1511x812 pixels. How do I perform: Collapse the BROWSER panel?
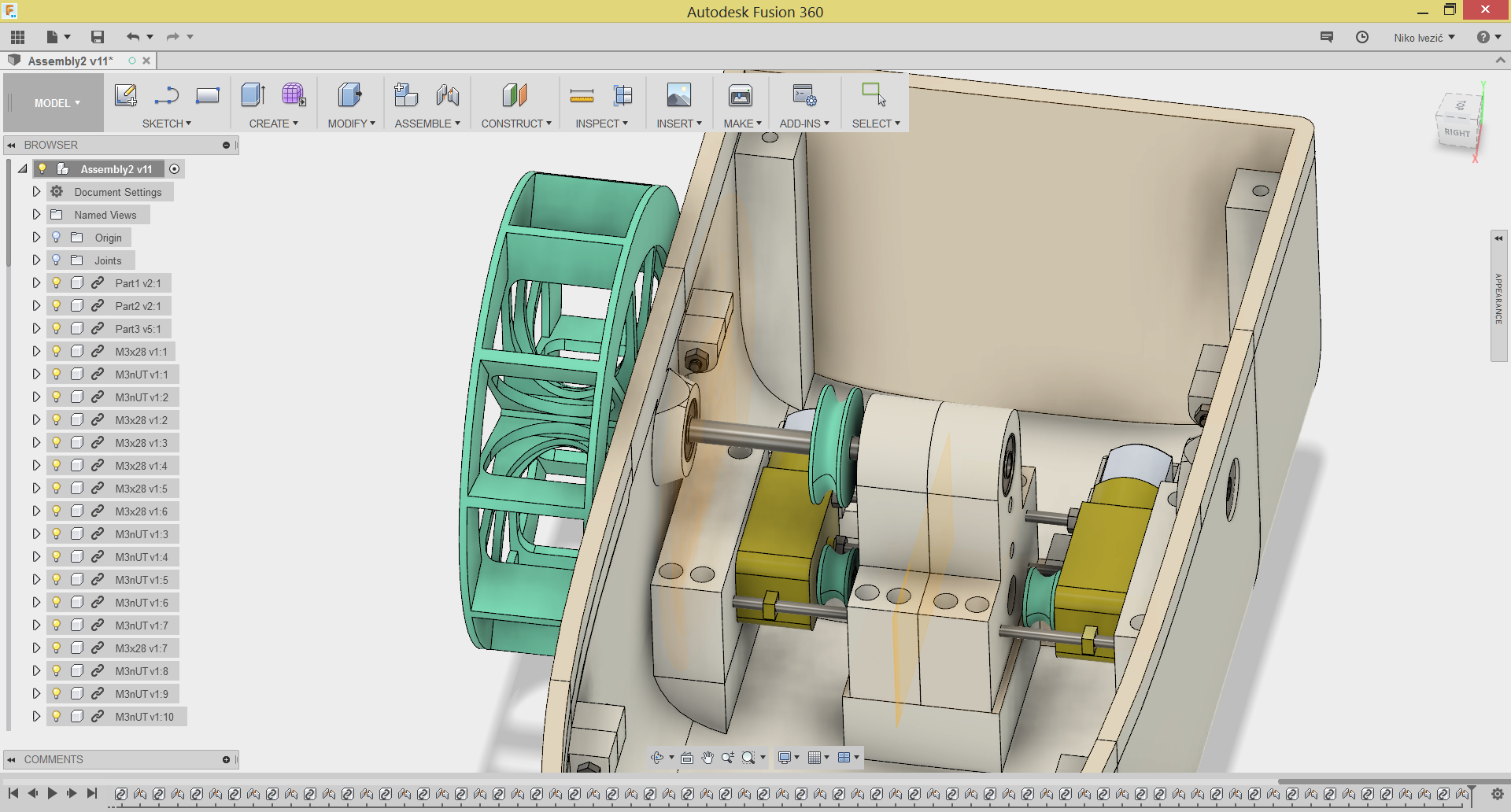coord(12,146)
